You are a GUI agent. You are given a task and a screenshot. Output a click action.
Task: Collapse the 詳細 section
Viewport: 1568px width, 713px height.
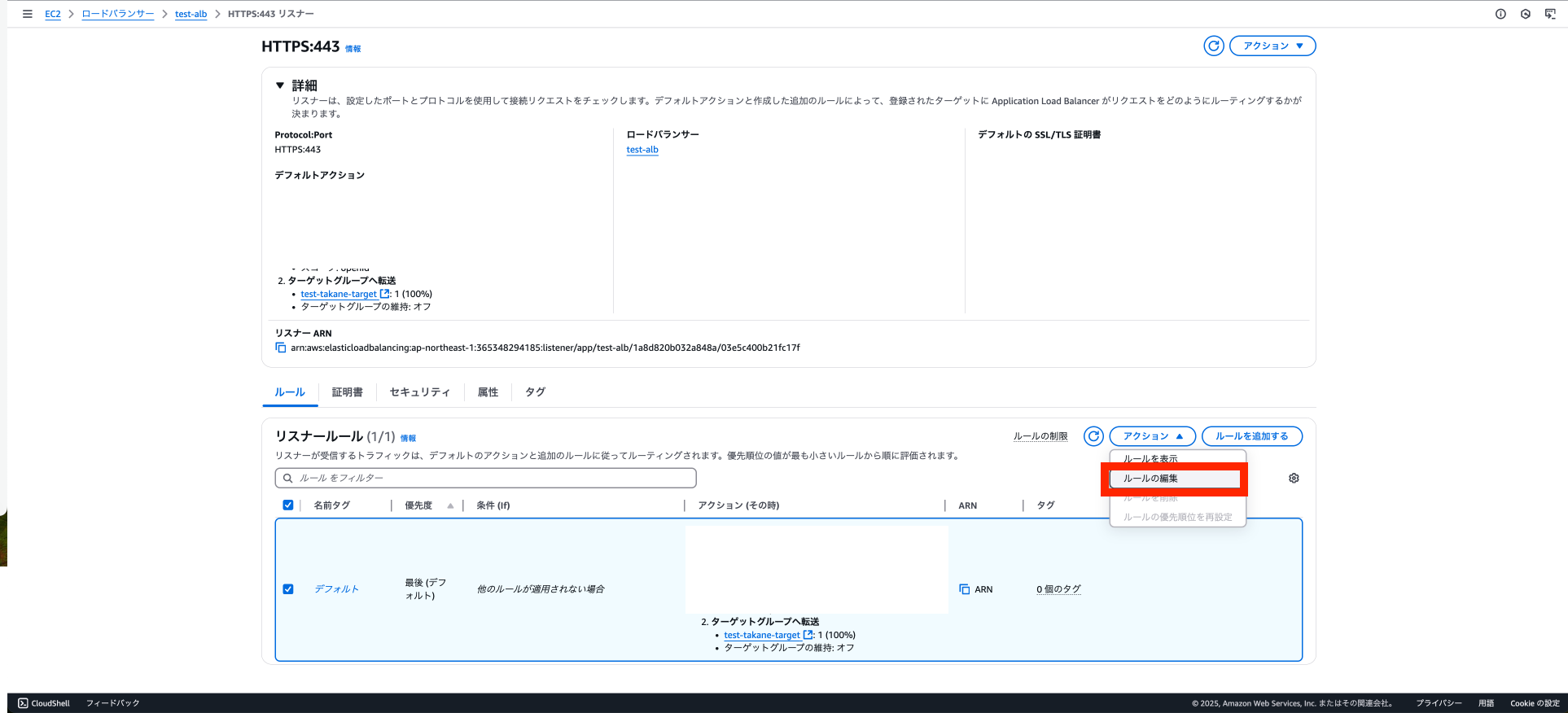click(x=280, y=85)
